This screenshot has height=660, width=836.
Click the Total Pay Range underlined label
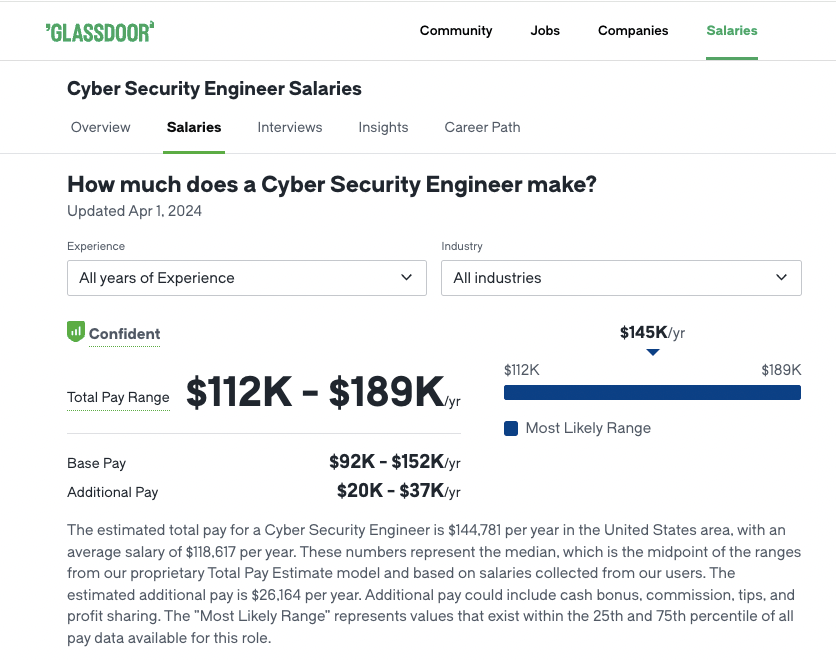pos(118,398)
